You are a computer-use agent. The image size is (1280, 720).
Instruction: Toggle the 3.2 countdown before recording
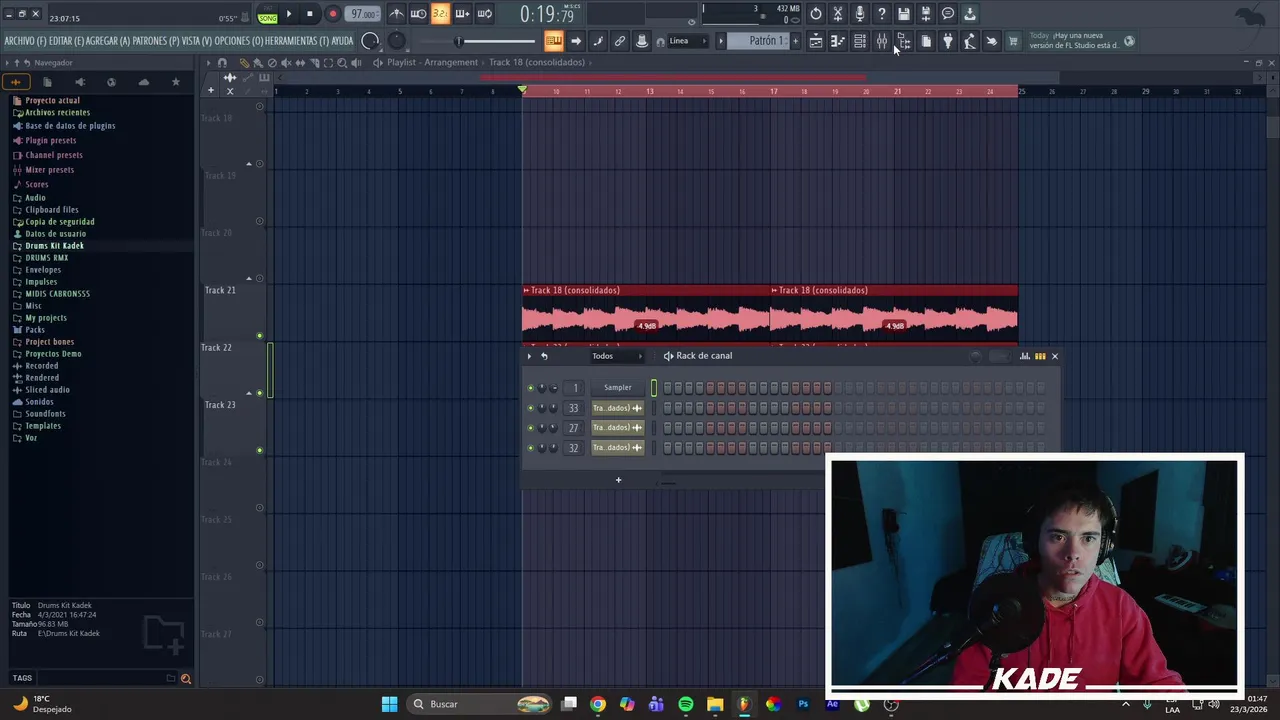[440, 14]
